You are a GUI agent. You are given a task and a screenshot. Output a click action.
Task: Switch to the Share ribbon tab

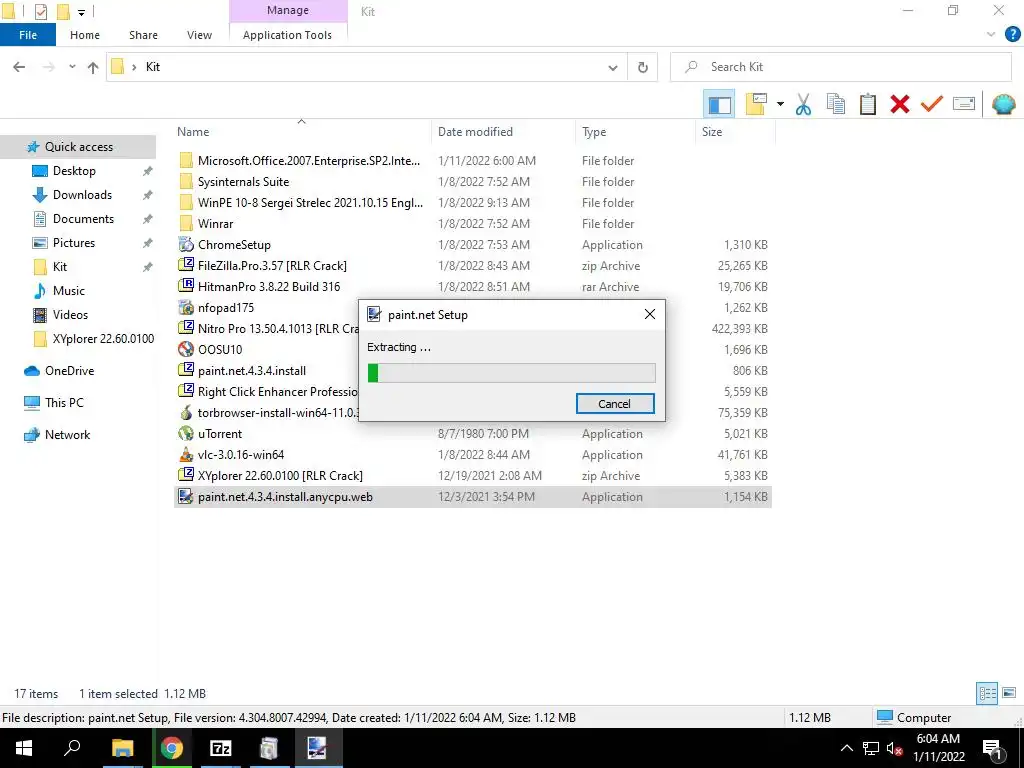pos(143,35)
